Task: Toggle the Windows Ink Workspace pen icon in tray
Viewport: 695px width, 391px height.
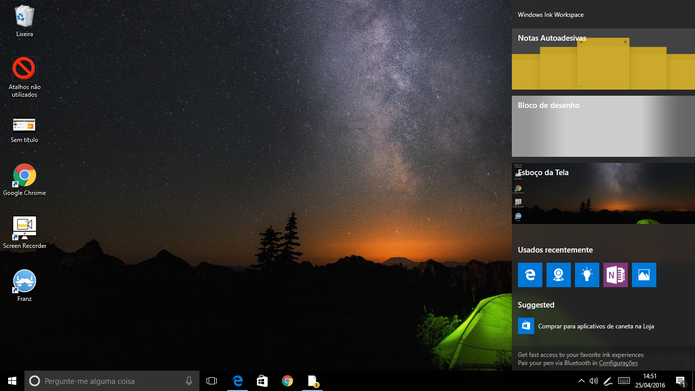Action: pos(608,381)
